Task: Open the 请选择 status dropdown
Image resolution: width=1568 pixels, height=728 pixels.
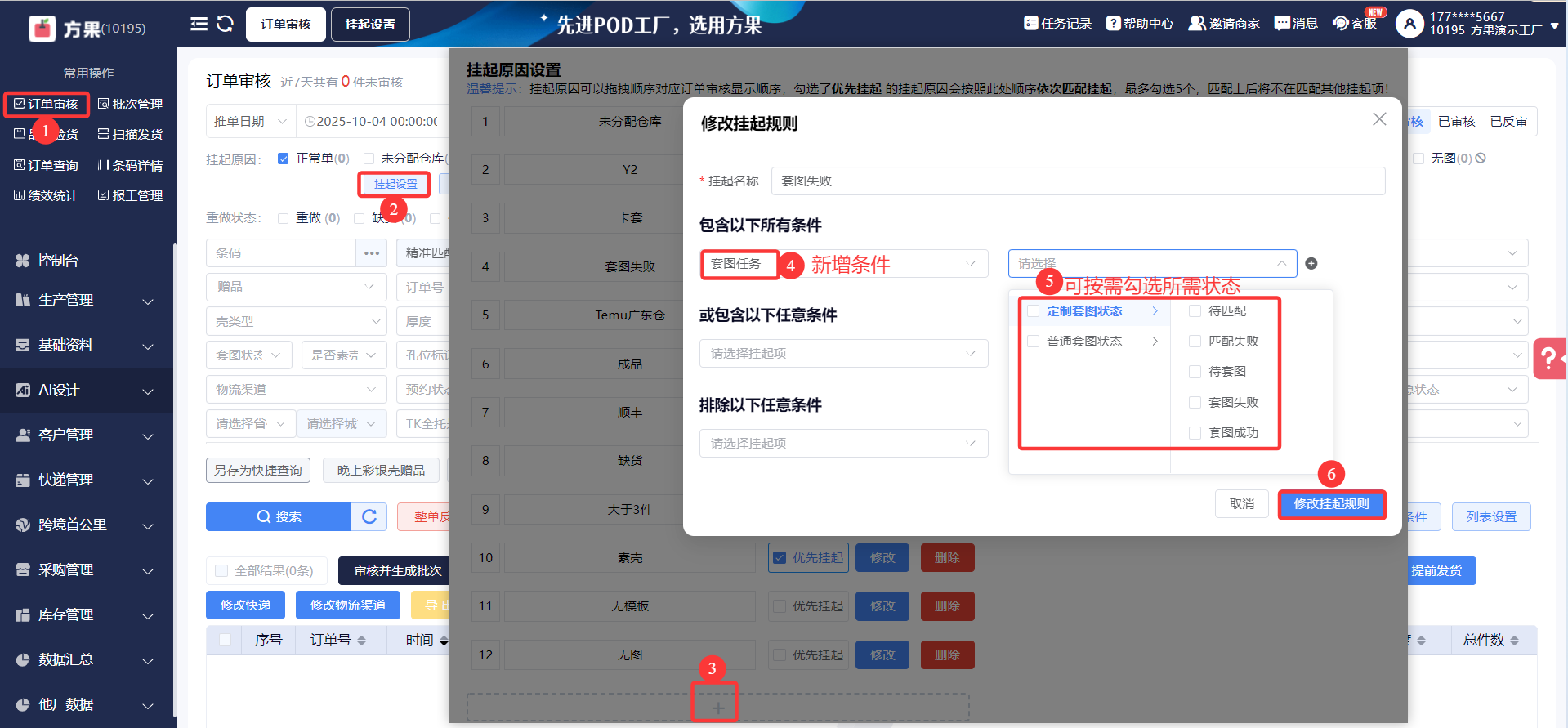Action: point(1152,264)
